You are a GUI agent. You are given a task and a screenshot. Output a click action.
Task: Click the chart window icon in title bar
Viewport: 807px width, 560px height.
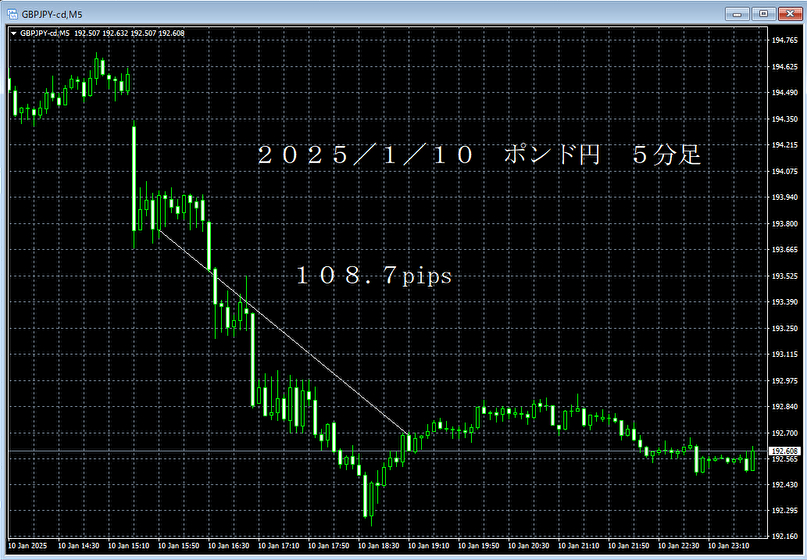10,13
